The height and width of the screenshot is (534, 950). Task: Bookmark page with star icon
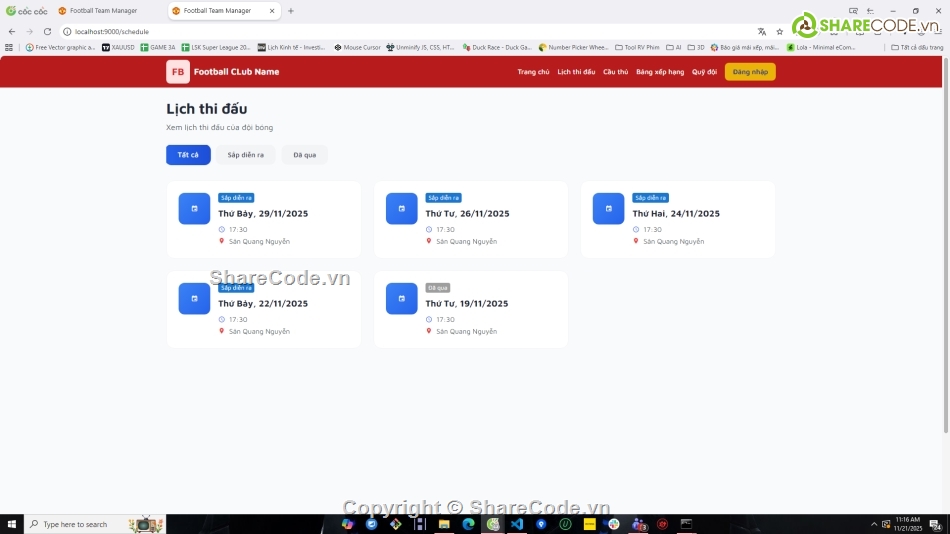coord(780,32)
